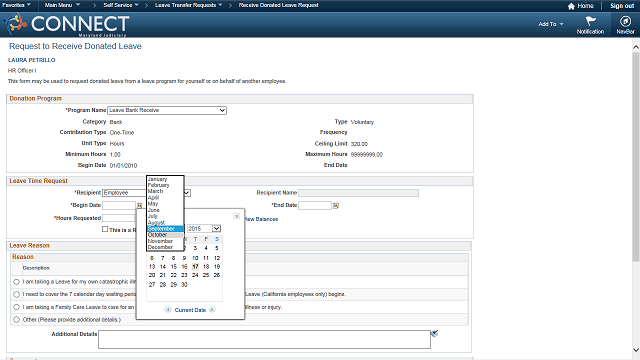Click the Home house icon
The width and height of the screenshot is (640, 360).
click(571, 6)
